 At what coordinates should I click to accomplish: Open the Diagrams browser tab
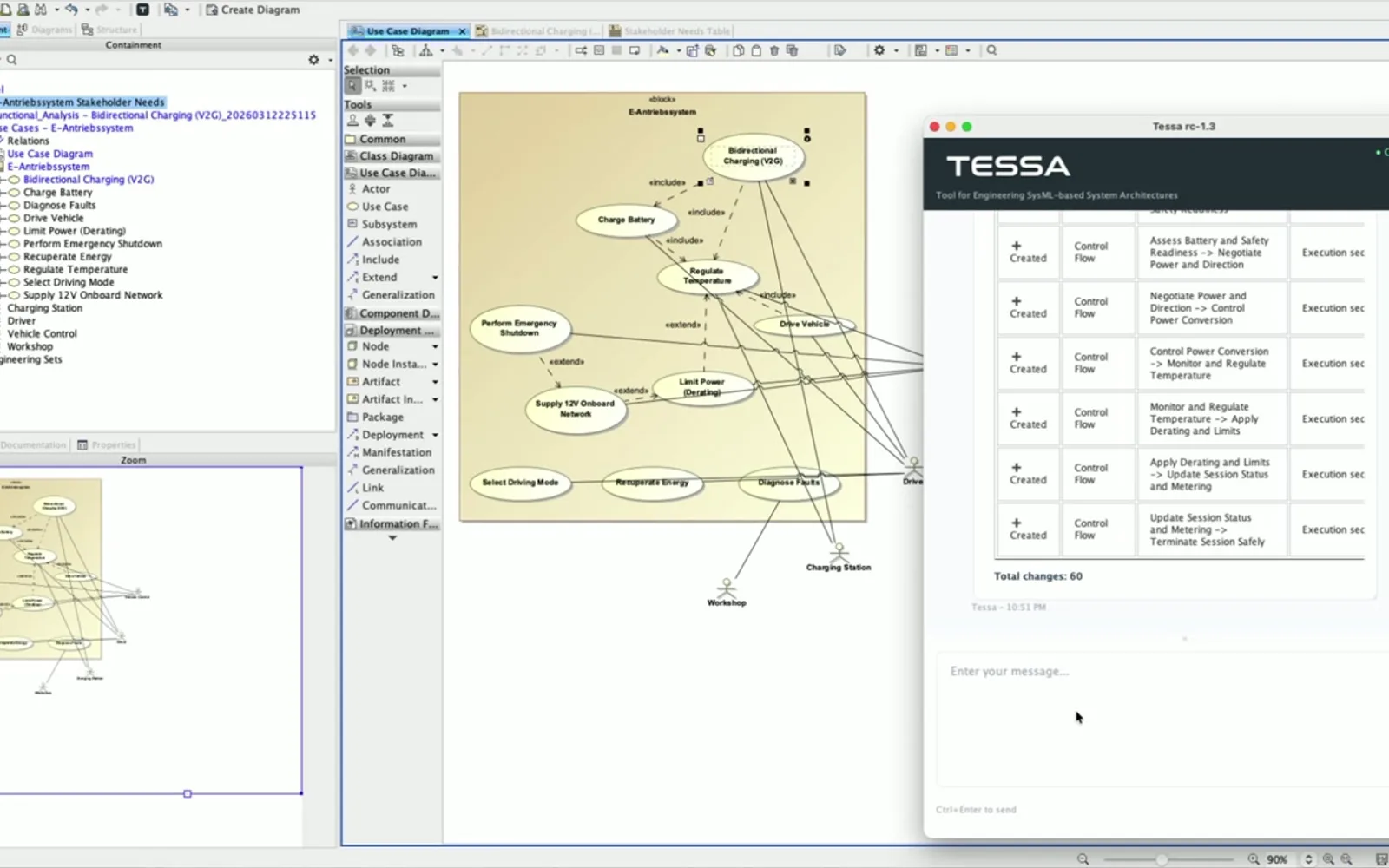(x=44, y=30)
